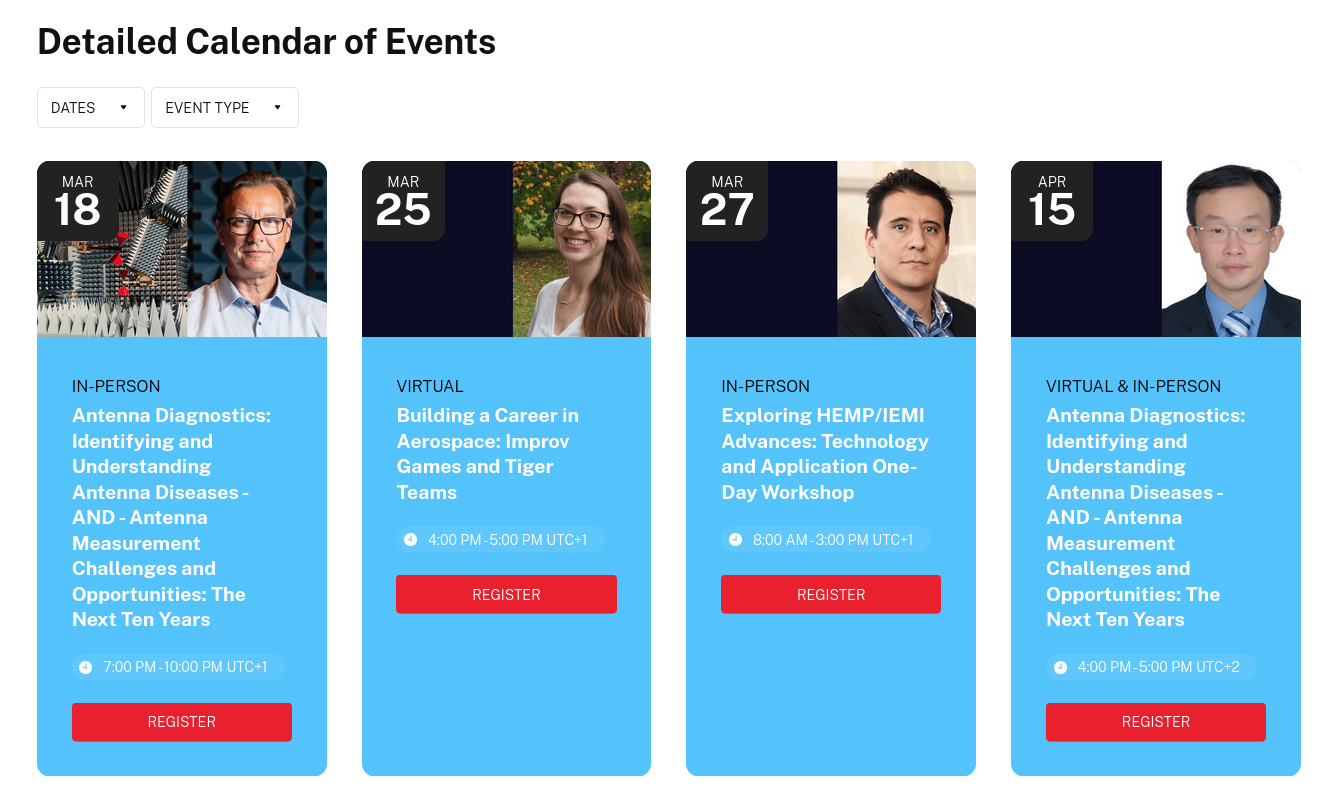The height and width of the screenshot is (797, 1323).
Task: Open the DATES filter dropdown
Action: (x=91, y=108)
